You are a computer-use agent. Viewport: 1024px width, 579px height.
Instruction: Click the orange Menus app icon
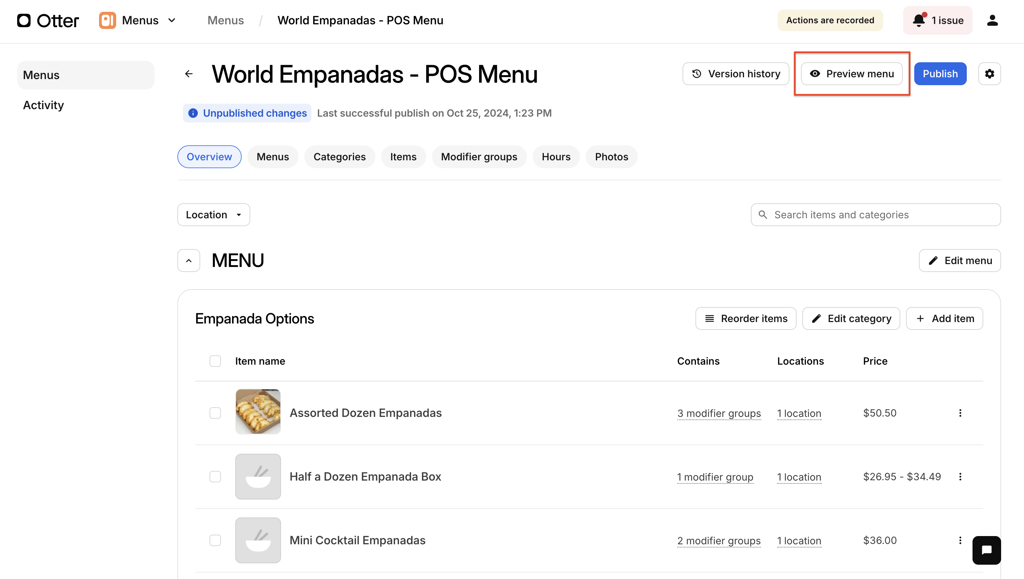107,20
